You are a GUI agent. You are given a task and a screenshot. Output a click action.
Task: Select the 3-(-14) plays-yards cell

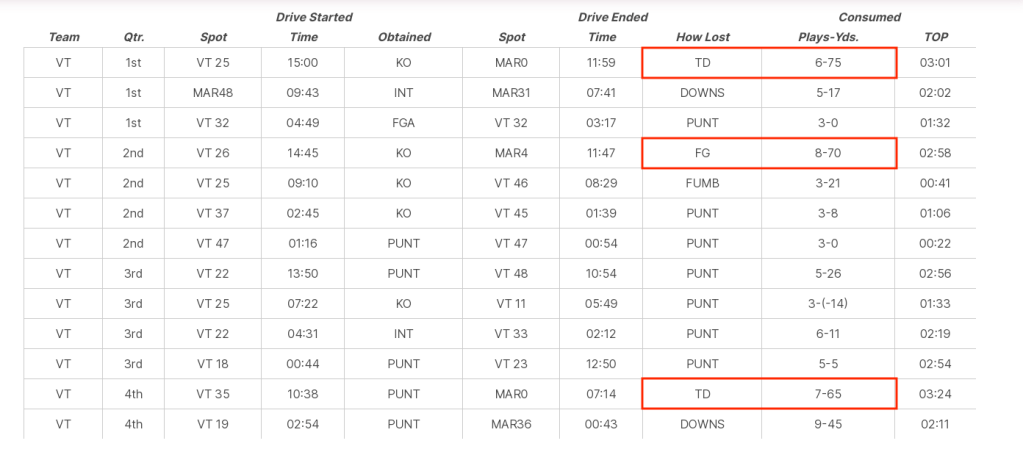[x=827, y=303]
